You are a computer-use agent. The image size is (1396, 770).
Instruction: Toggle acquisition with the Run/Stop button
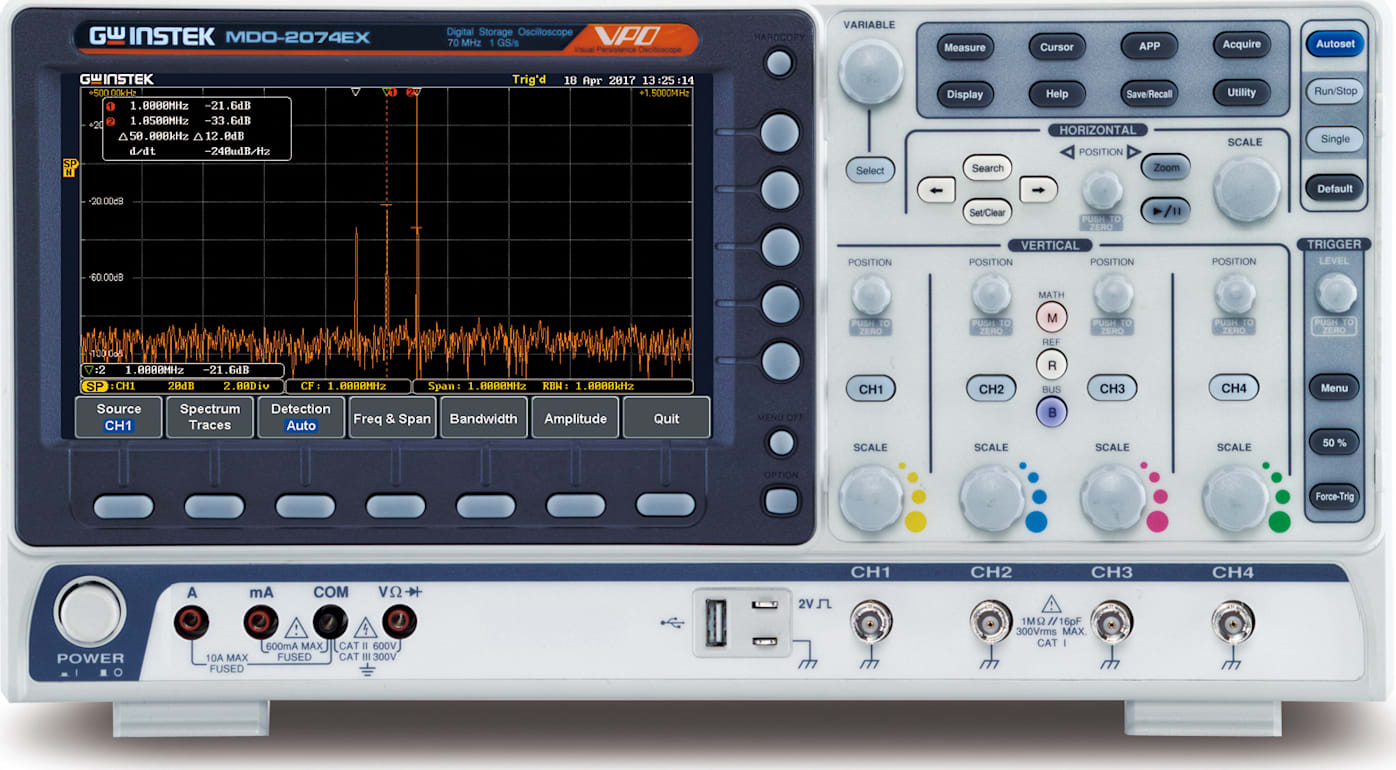coord(1335,91)
